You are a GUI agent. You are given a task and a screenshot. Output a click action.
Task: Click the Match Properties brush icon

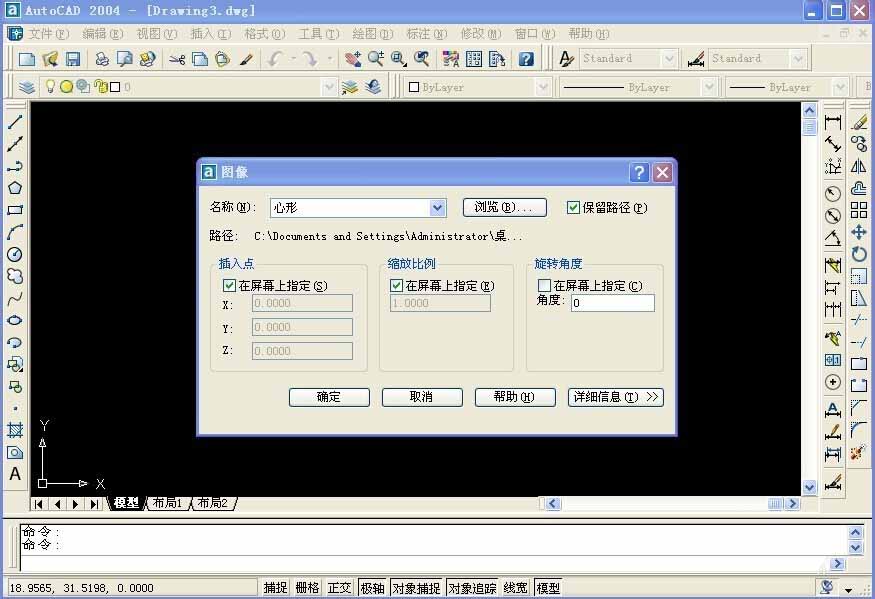tap(246, 59)
